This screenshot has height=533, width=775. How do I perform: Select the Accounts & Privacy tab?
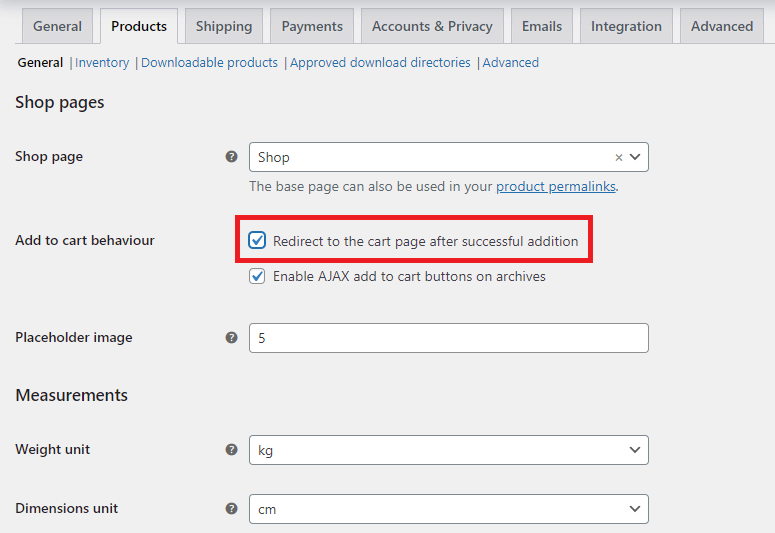point(432,26)
